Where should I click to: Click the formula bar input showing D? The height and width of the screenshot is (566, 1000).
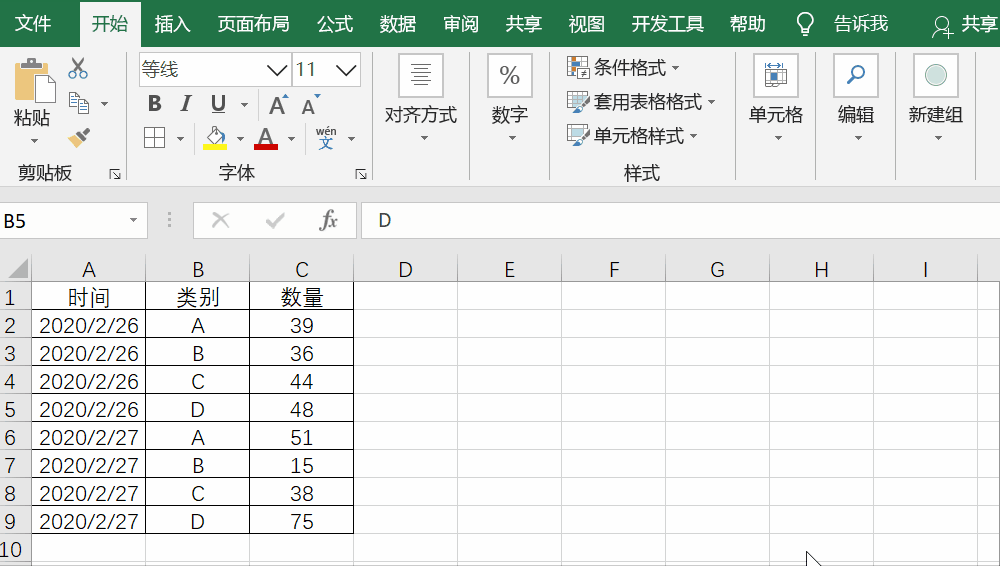pyautogui.click(x=680, y=220)
